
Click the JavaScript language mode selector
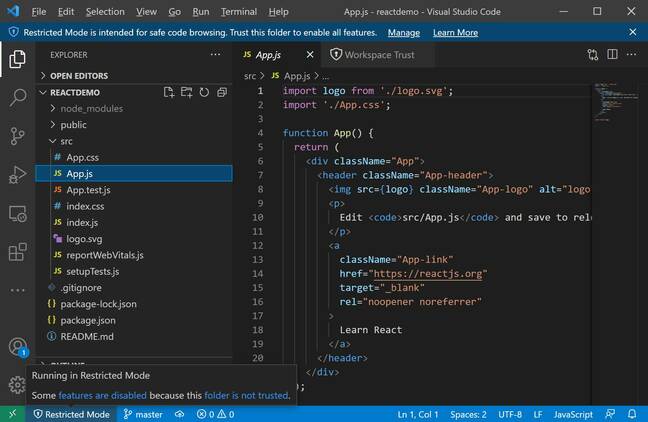click(573, 414)
